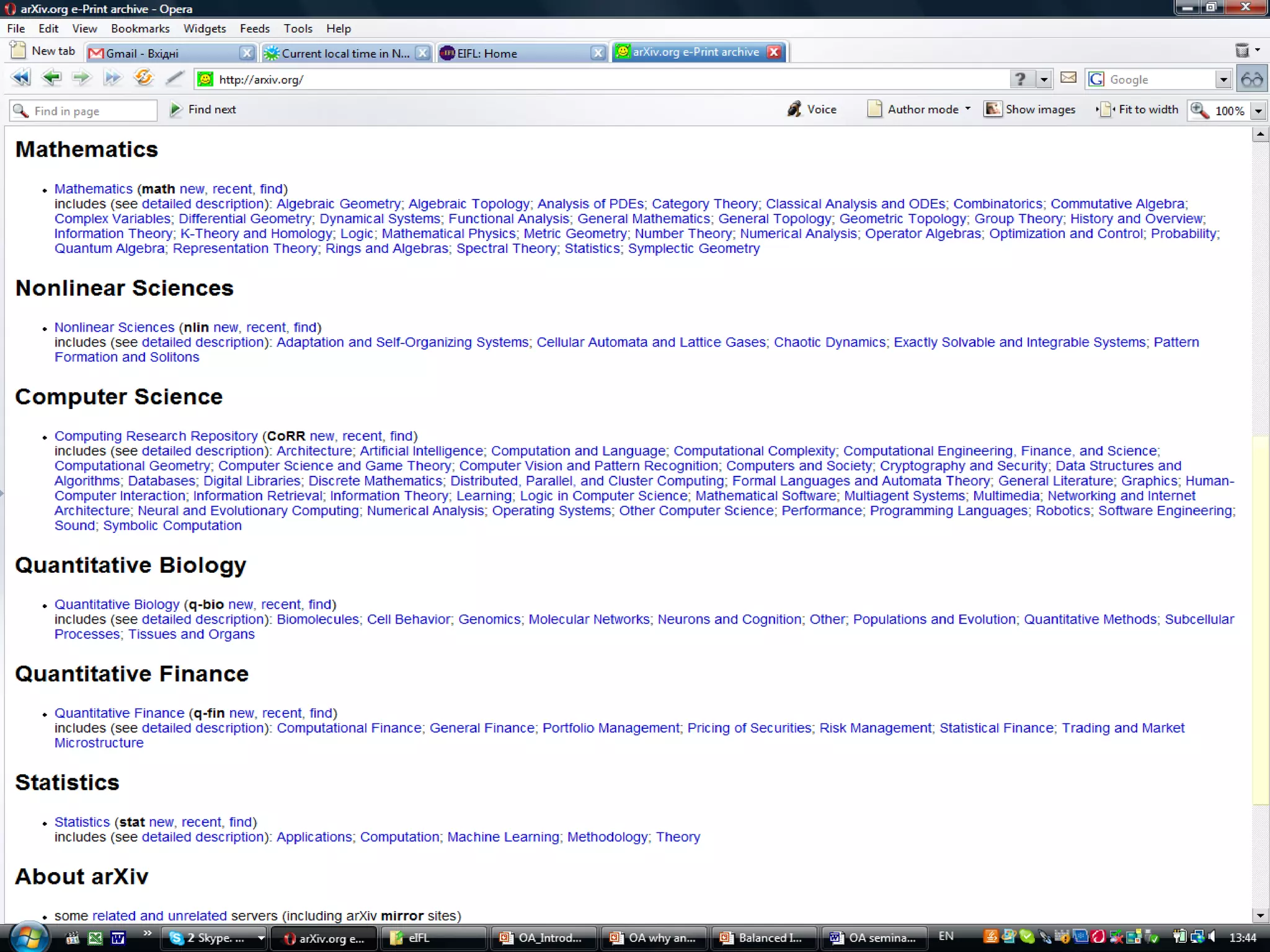
Task: Open the 100% zoom level dropdown
Action: coord(1258,111)
